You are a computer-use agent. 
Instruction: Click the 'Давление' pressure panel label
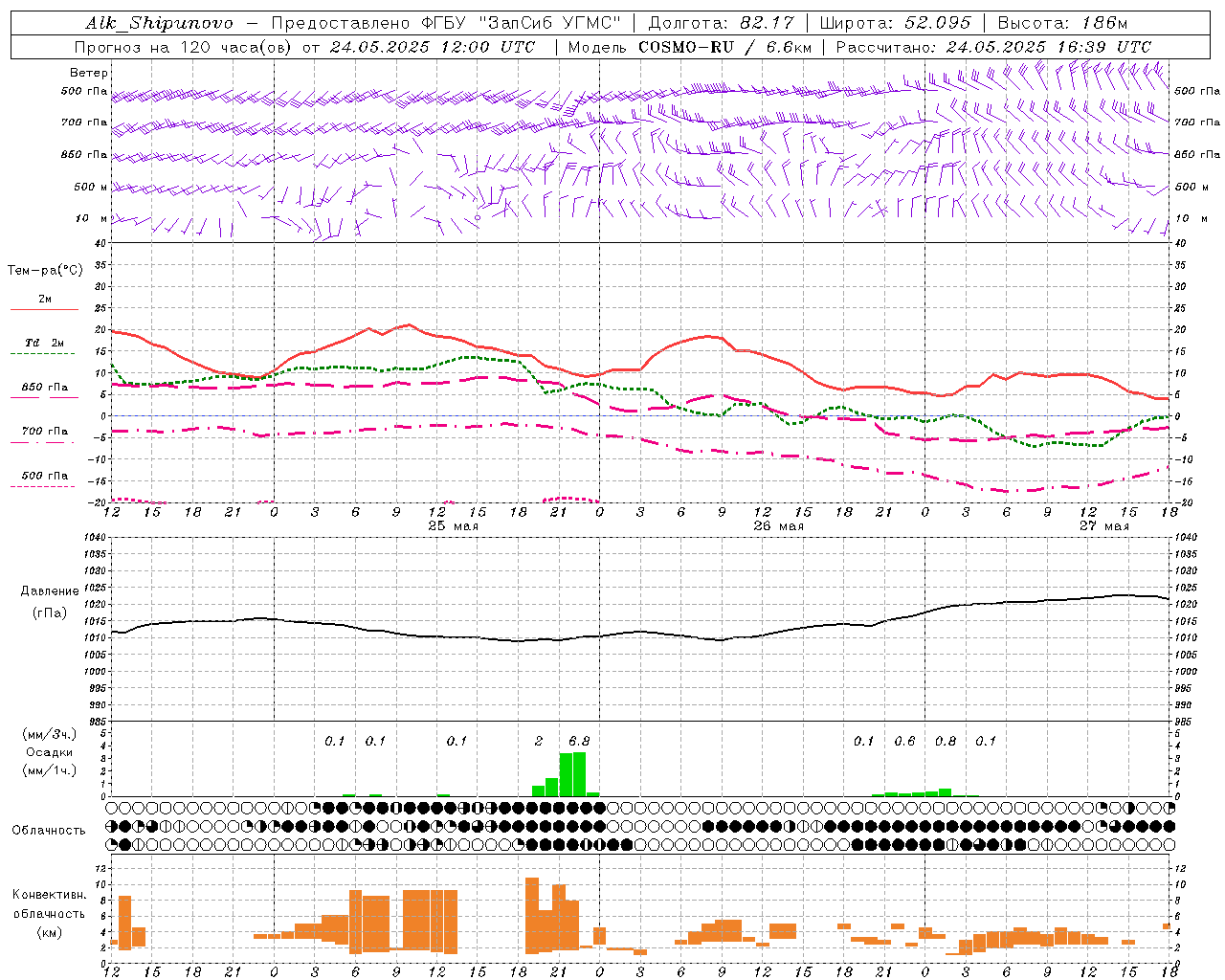50,591
